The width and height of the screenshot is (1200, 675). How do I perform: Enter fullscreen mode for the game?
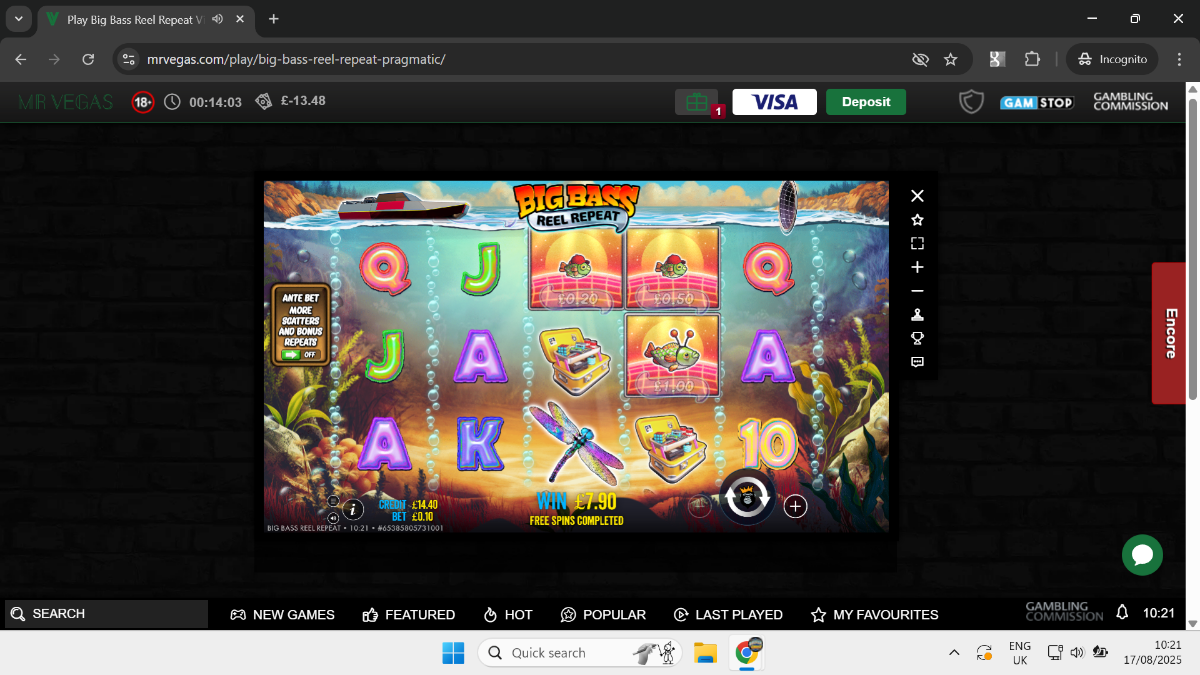[x=917, y=243]
